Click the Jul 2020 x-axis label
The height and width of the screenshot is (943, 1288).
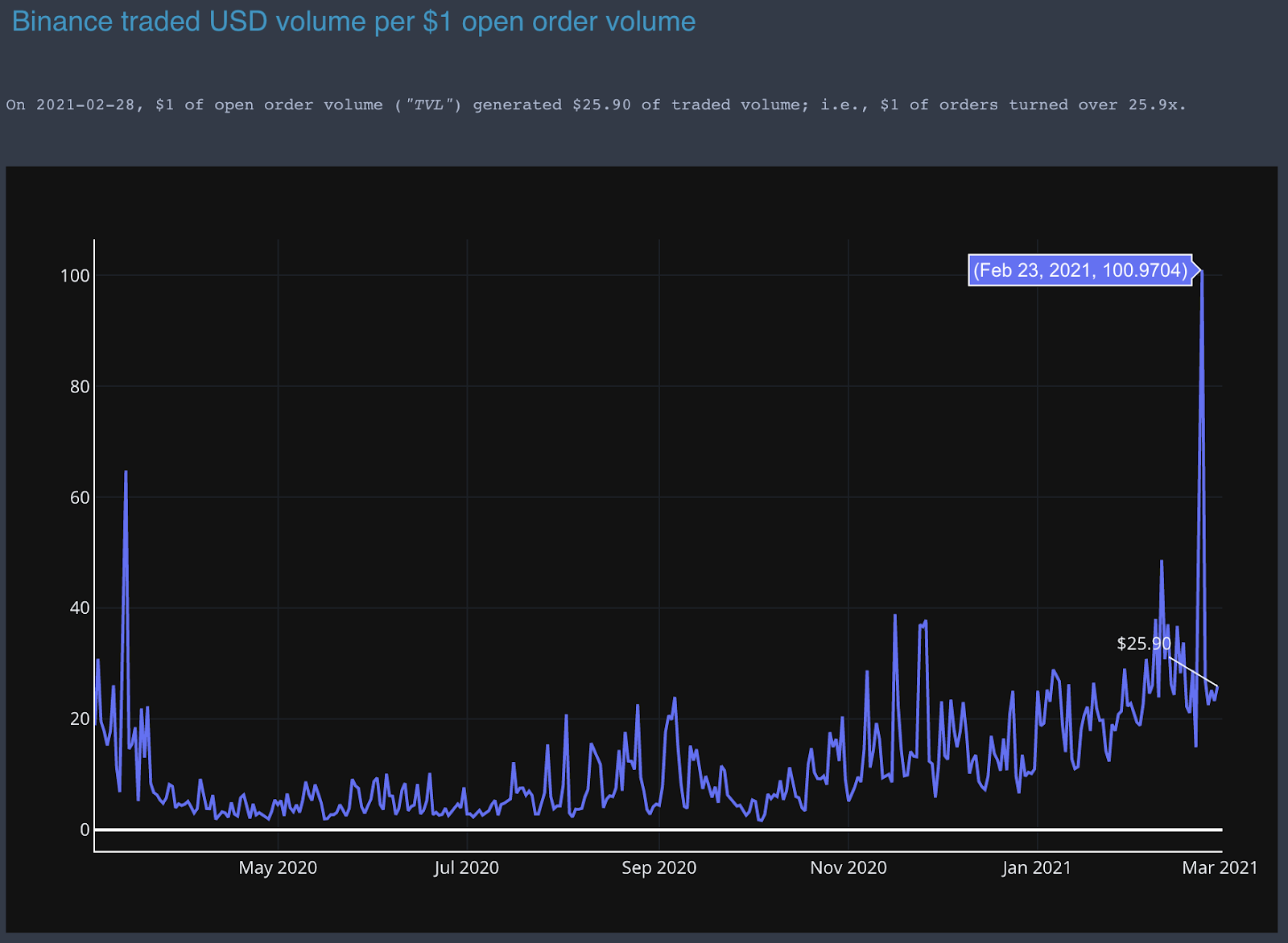(x=466, y=867)
